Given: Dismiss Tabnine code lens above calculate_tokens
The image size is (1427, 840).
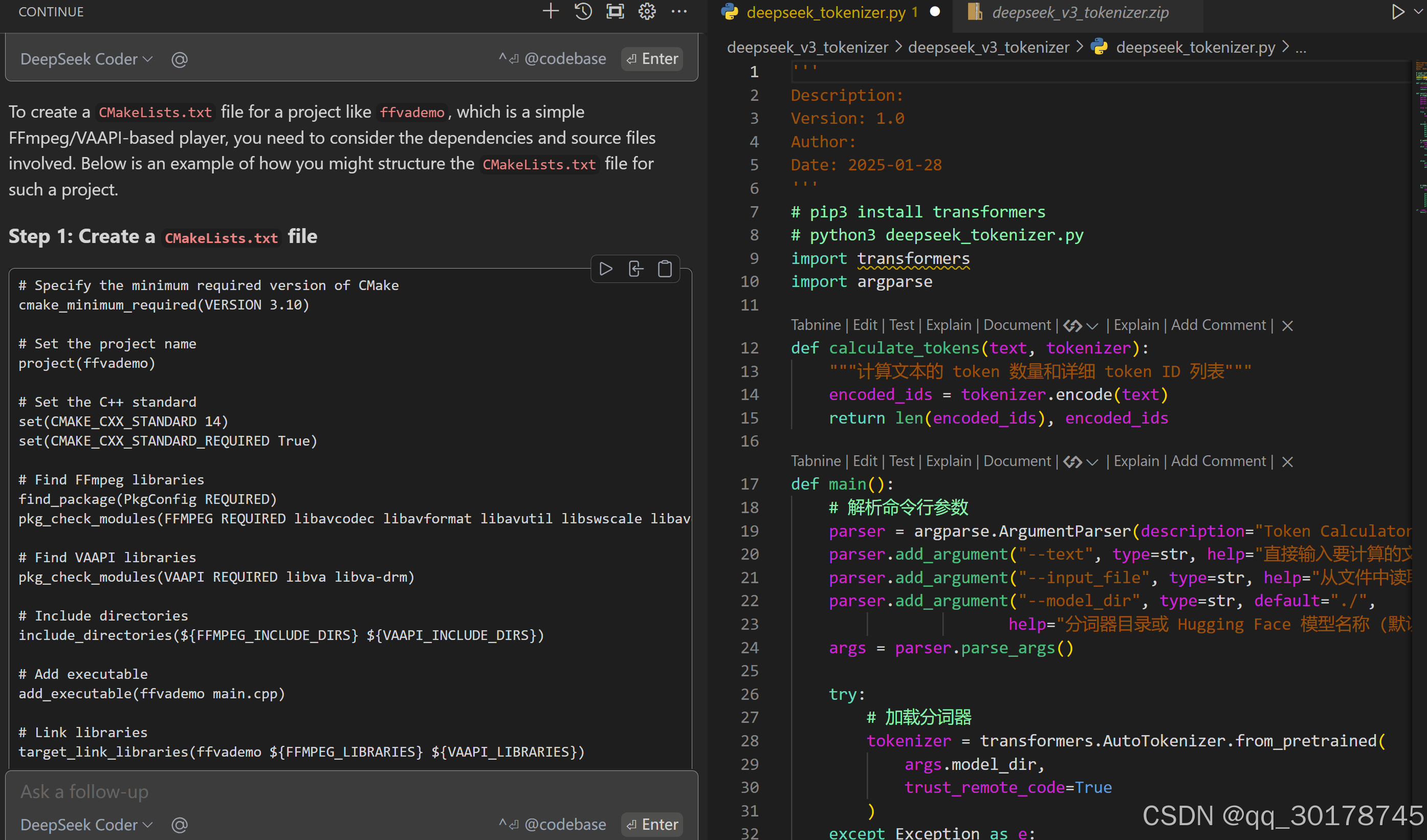Looking at the screenshot, I should 1287,325.
